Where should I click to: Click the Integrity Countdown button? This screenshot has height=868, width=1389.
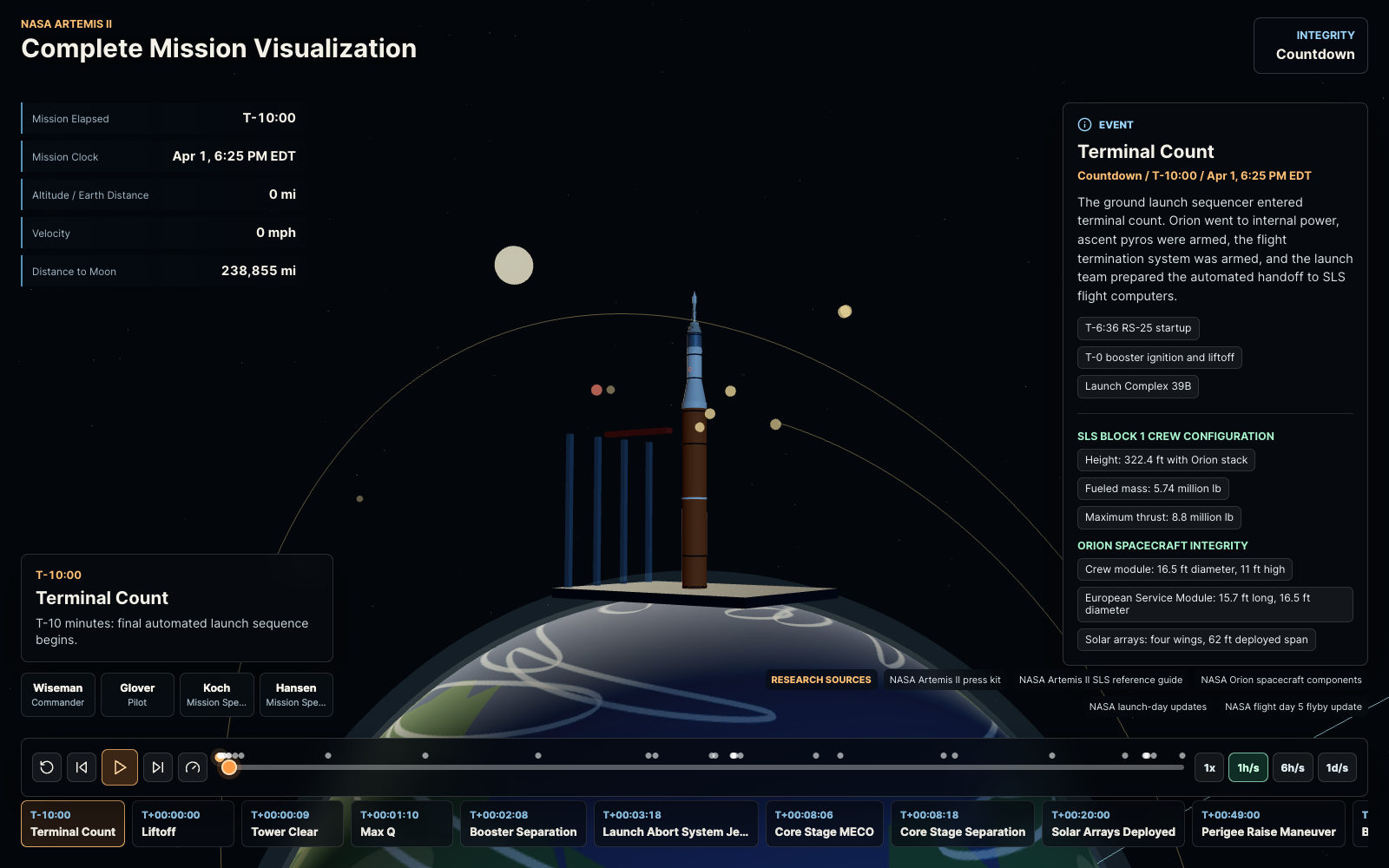[x=1310, y=45]
